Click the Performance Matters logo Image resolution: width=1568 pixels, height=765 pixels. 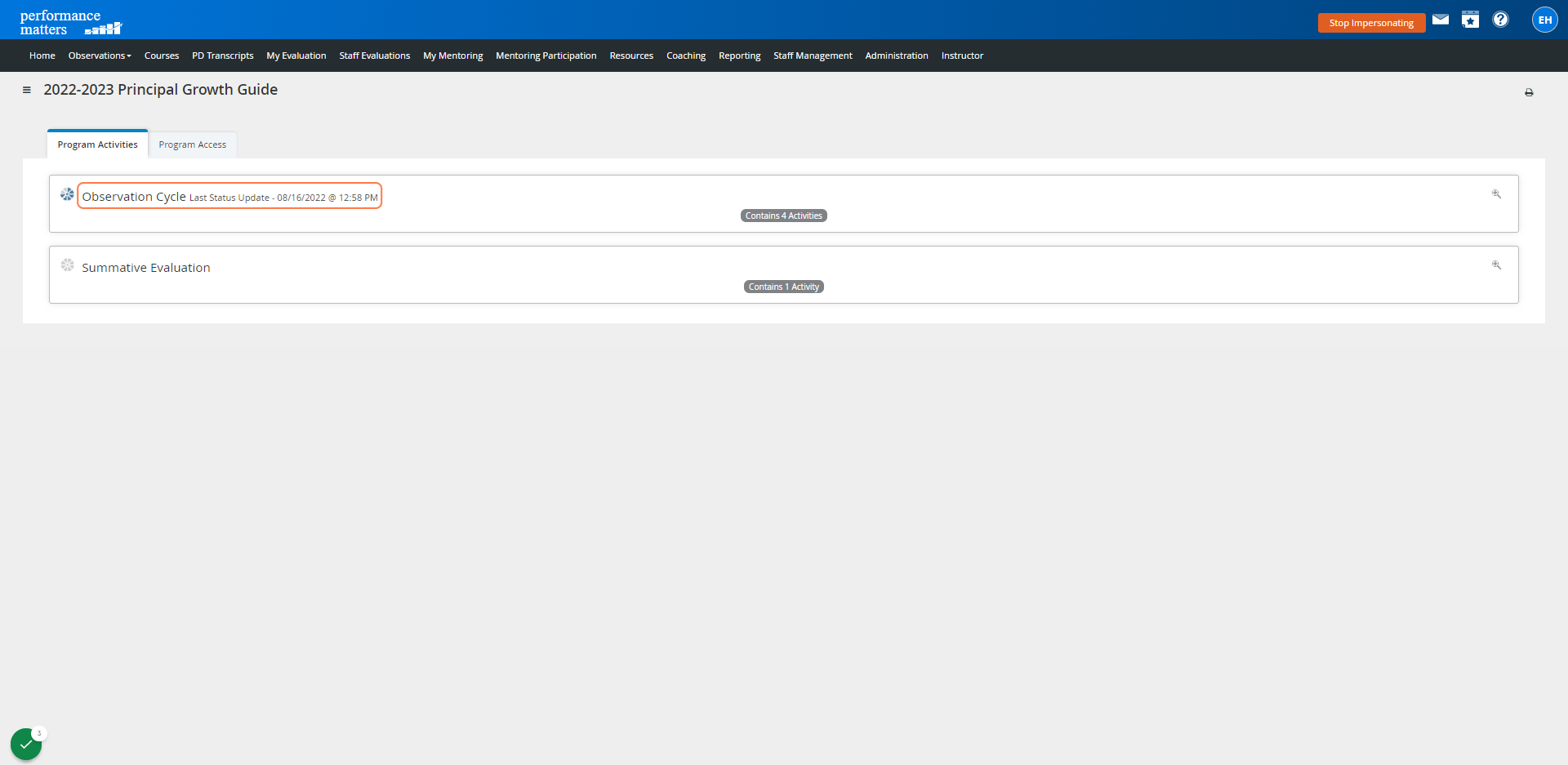coord(71,22)
